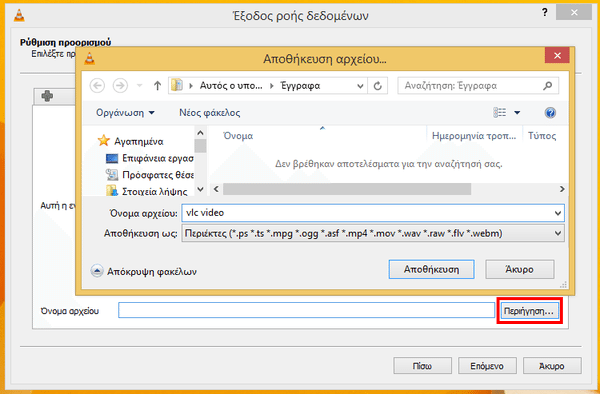
Task: Sort by Ημερομηνία τροπ... column header
Action: click(474, 136)
